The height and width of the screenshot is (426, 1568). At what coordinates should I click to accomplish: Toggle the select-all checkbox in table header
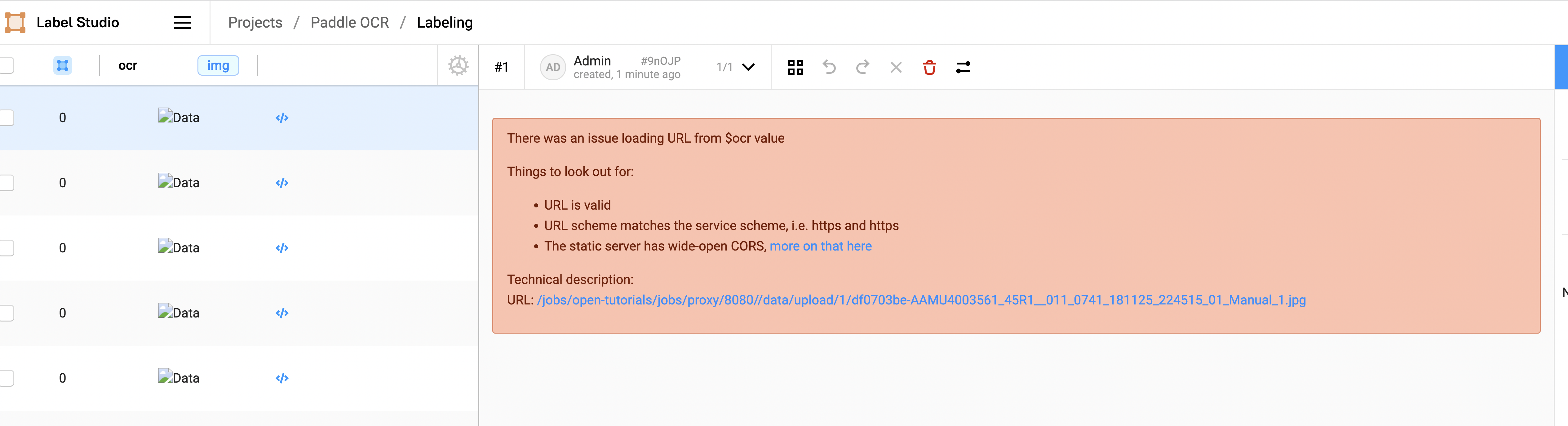[x=6, y=65]
